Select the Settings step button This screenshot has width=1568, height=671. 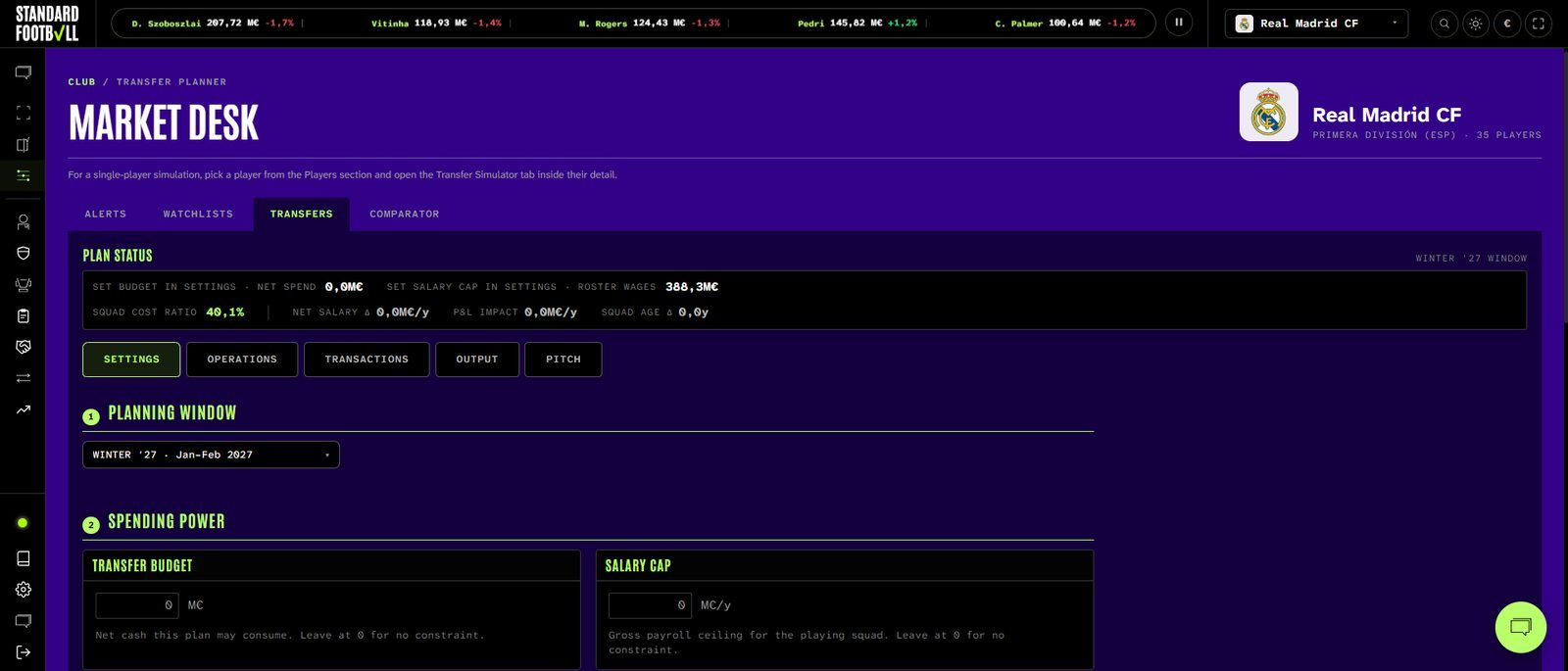tap(131, 359)
